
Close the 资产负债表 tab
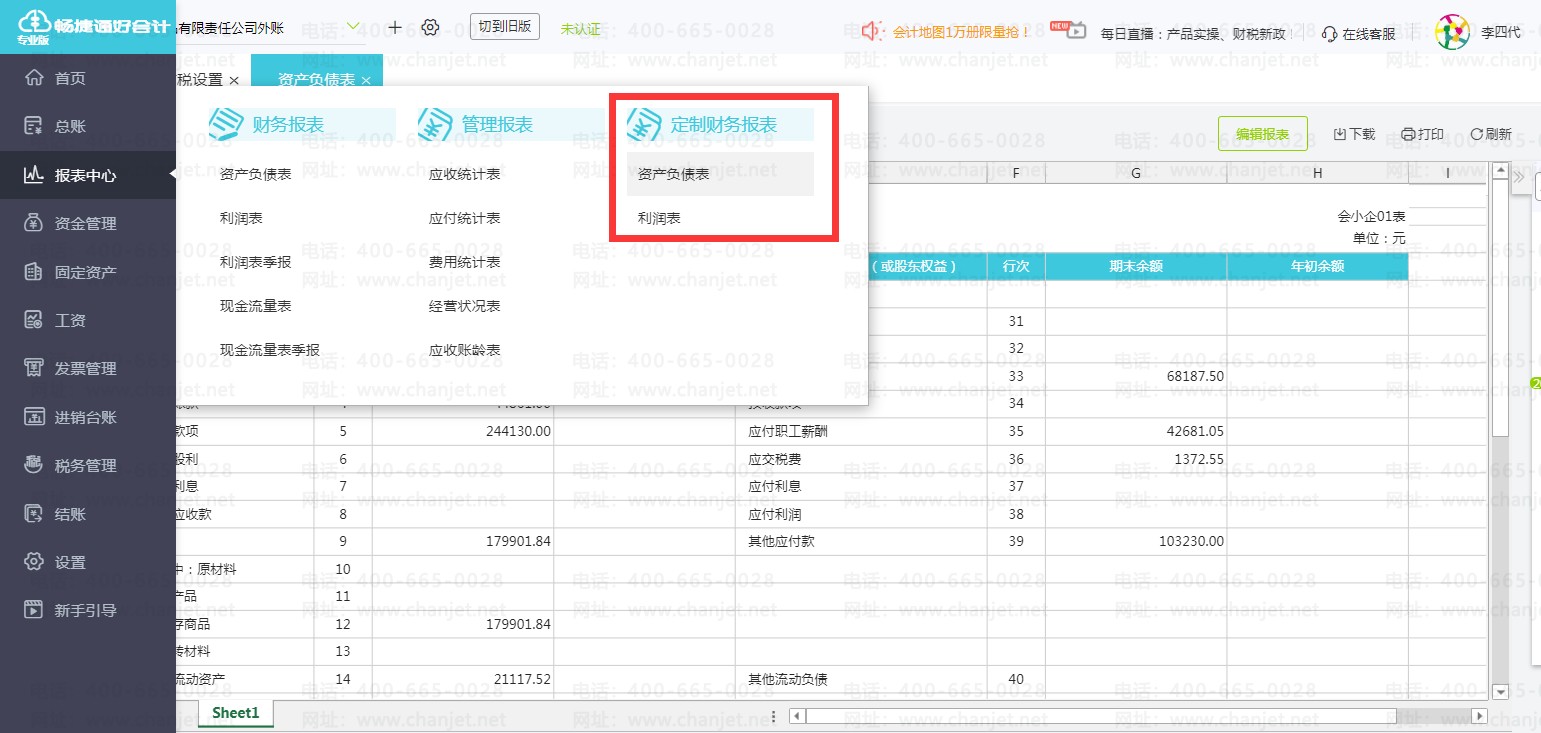tap(366, 80)
